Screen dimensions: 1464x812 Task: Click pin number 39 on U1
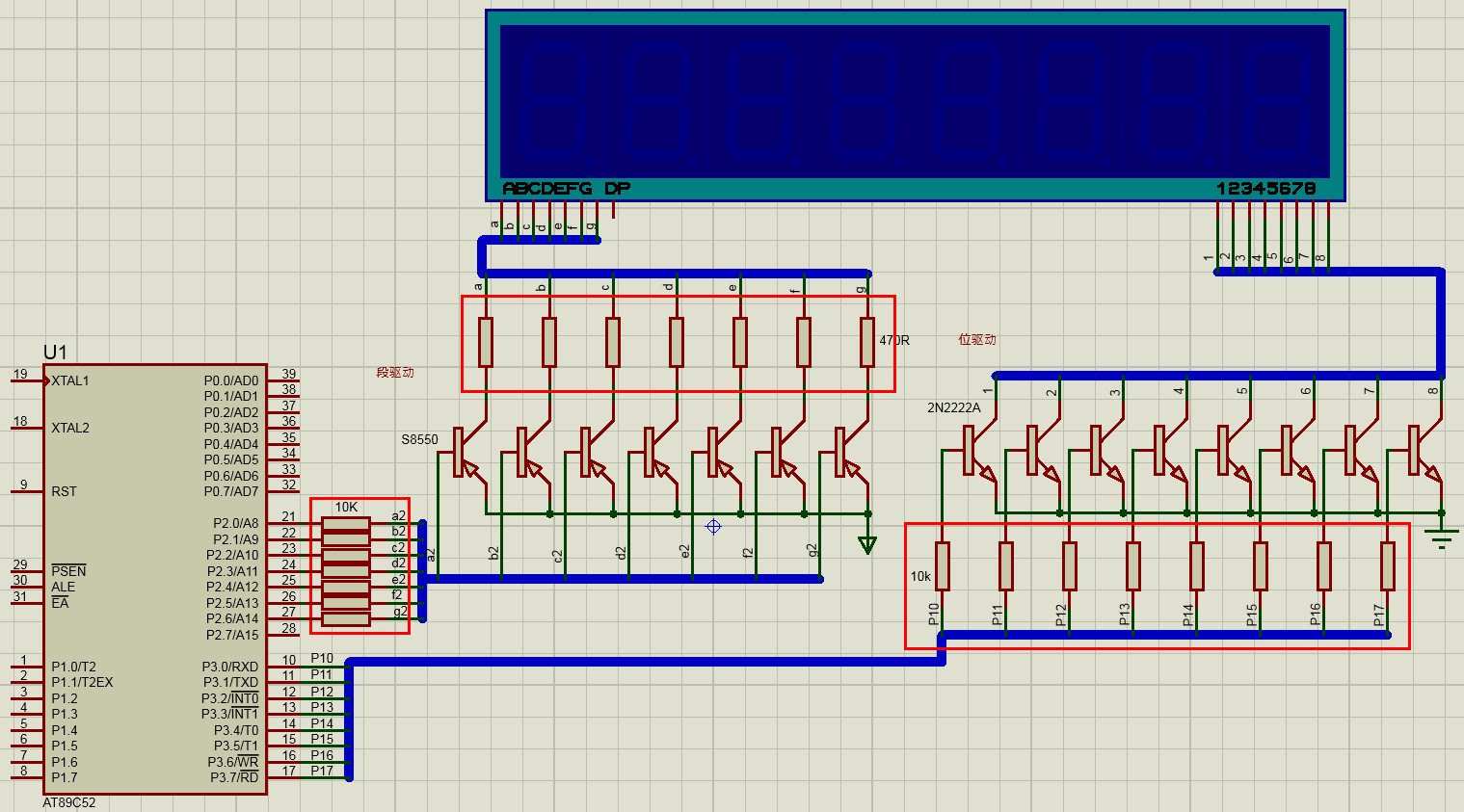point(288,374)
